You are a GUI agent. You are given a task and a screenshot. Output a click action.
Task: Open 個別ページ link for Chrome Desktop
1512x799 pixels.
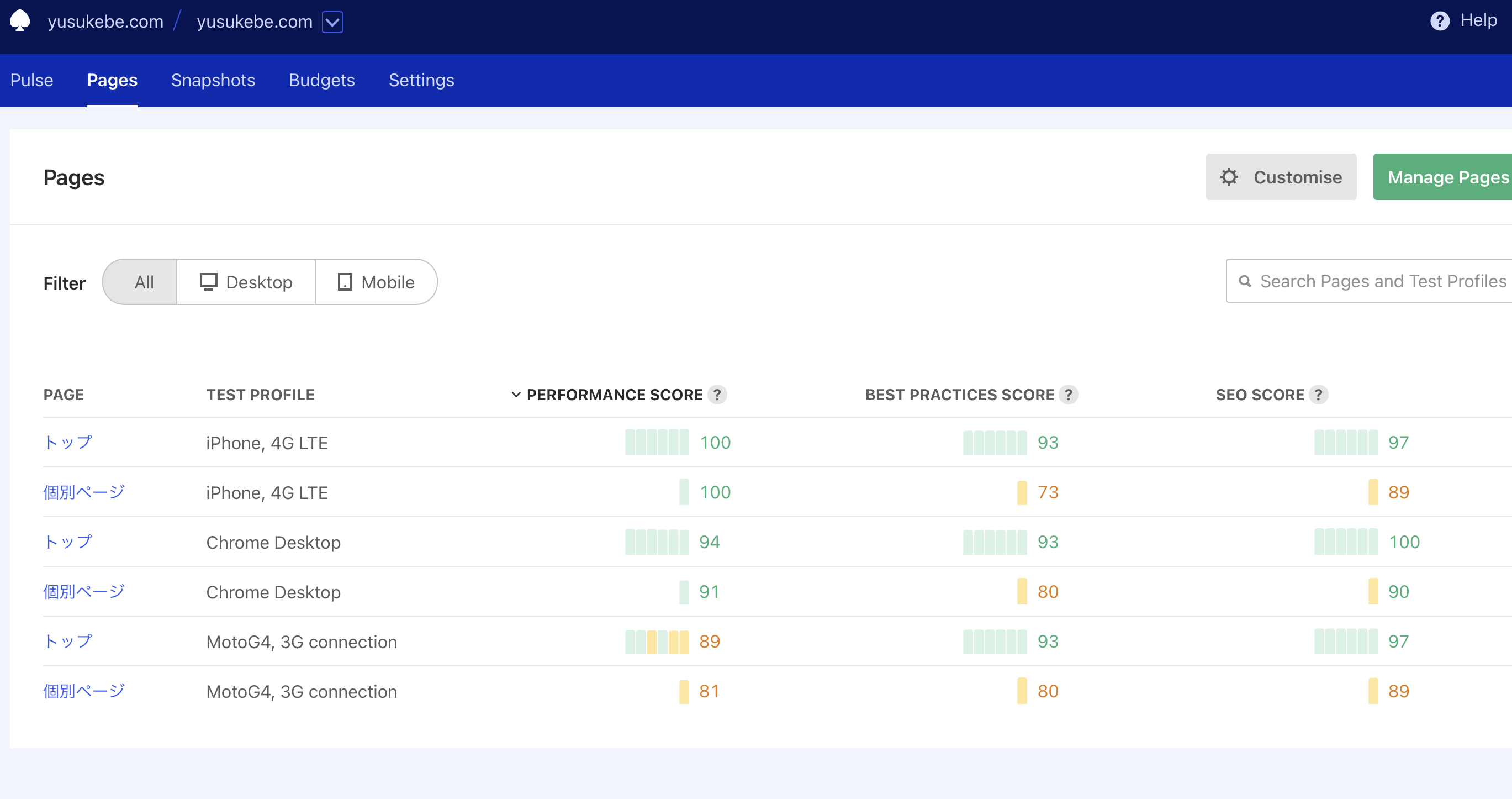84,592
